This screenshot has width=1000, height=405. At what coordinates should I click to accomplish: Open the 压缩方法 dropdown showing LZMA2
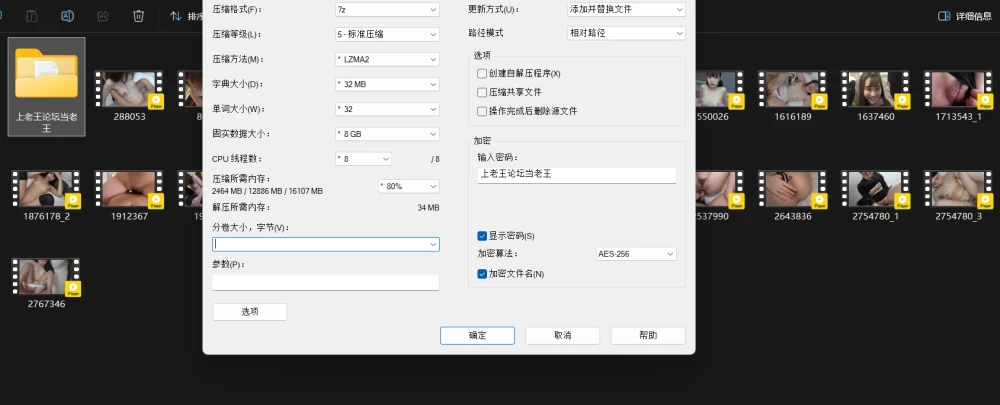point(386,59)
